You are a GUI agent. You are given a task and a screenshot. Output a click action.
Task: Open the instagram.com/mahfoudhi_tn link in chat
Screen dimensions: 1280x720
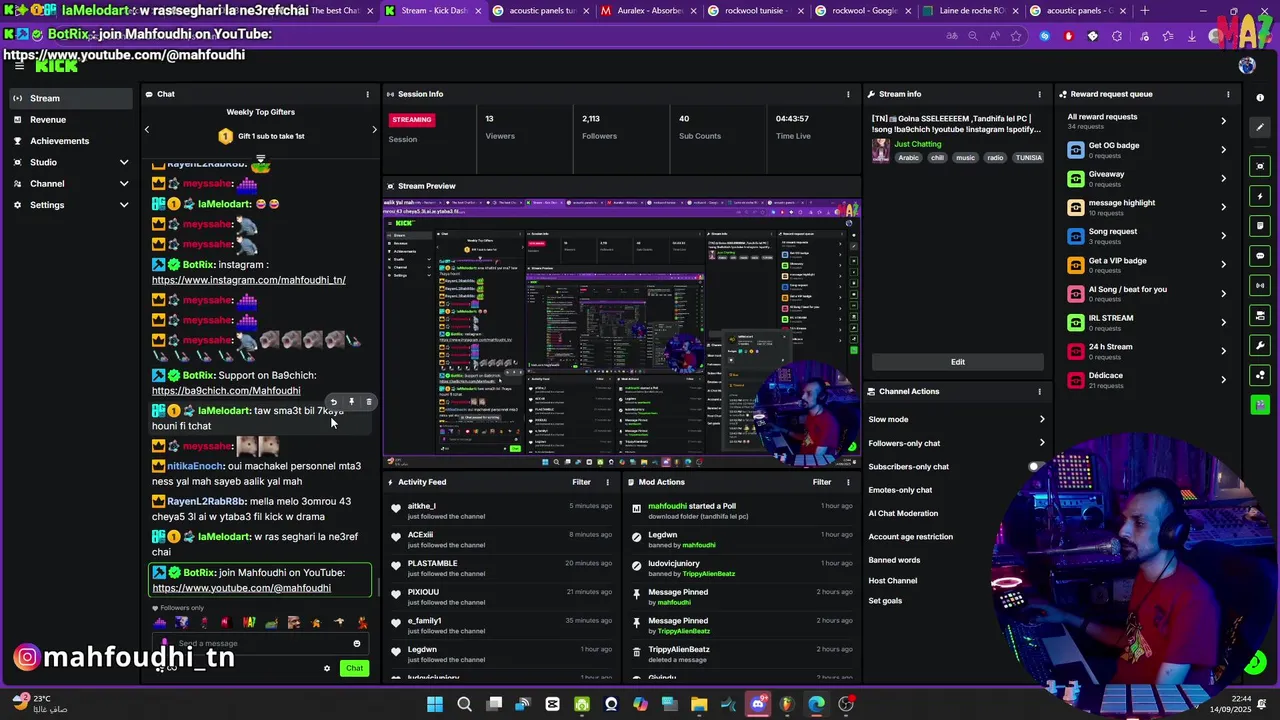click(x=249, y=280)
